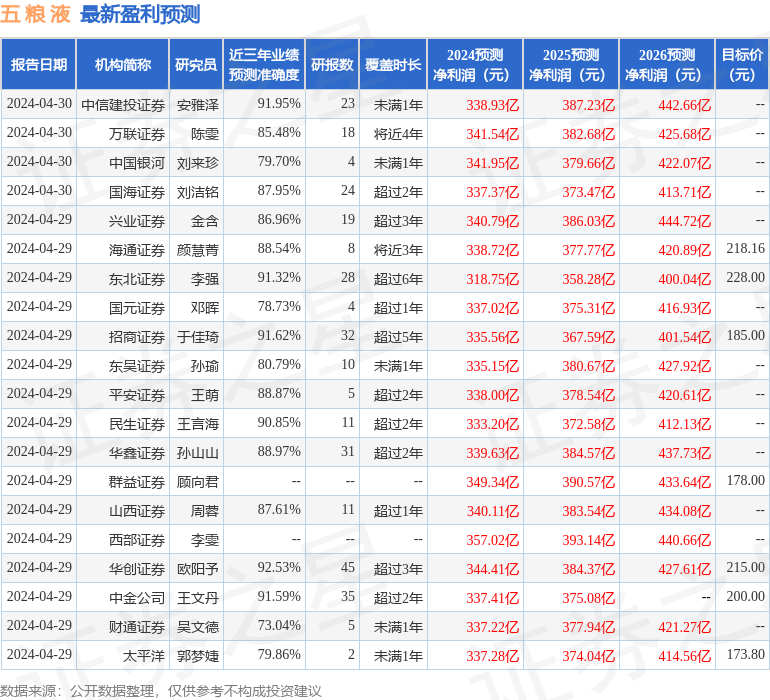Screen dimensions: 770x700
Task: Select the 报告日期 column header
Action: pyautogui.click(x=39, y=64)
